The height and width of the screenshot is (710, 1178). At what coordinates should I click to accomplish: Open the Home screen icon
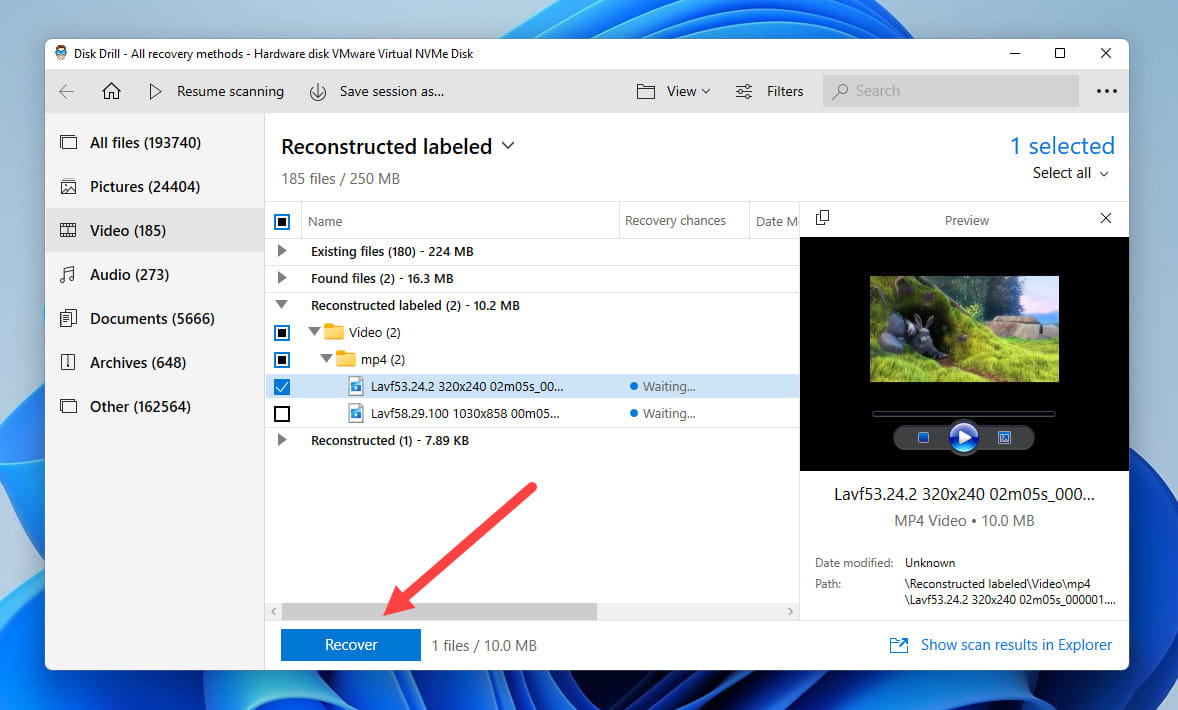[x=111, y=91]
